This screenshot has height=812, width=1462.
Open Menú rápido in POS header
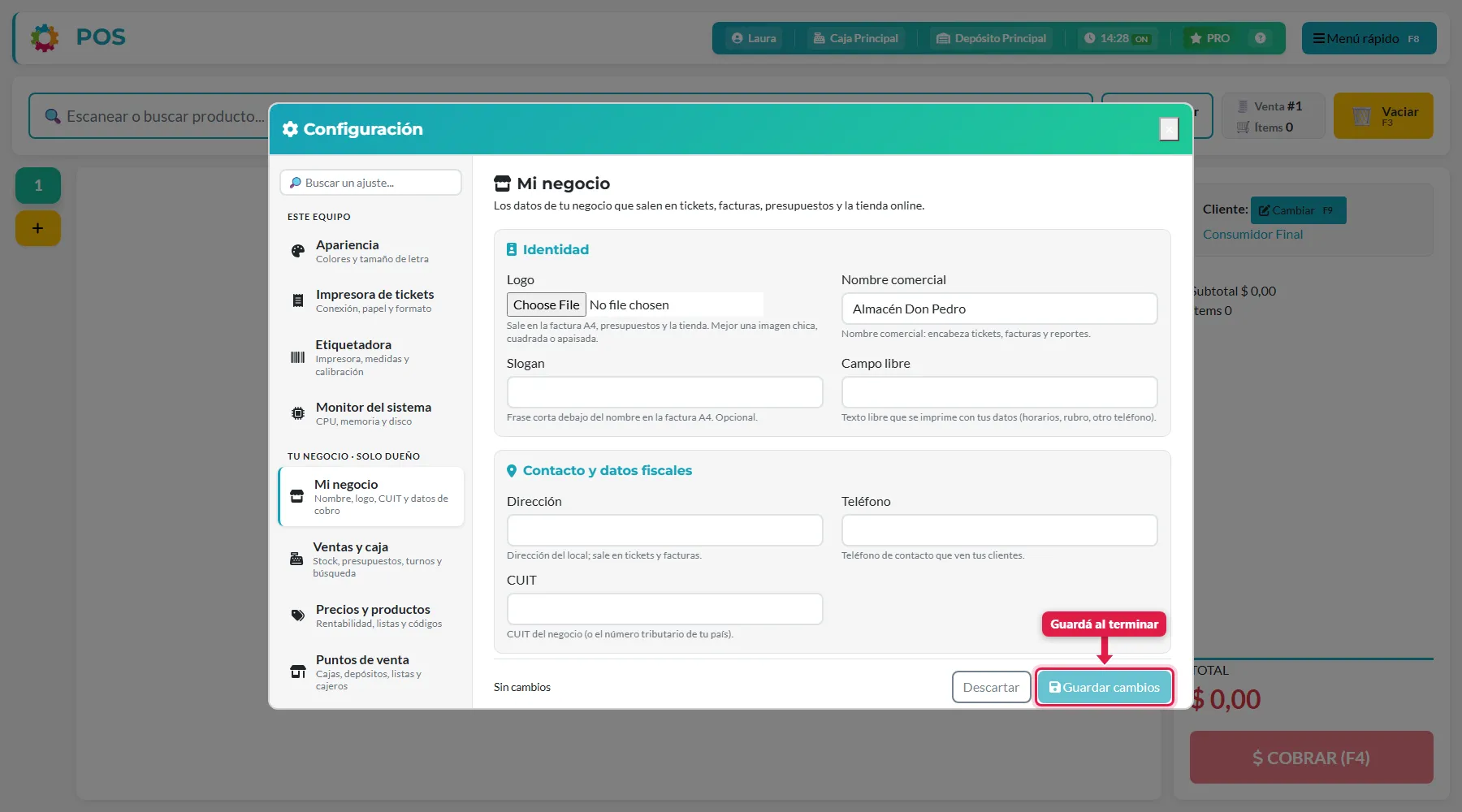[1369, 38]
